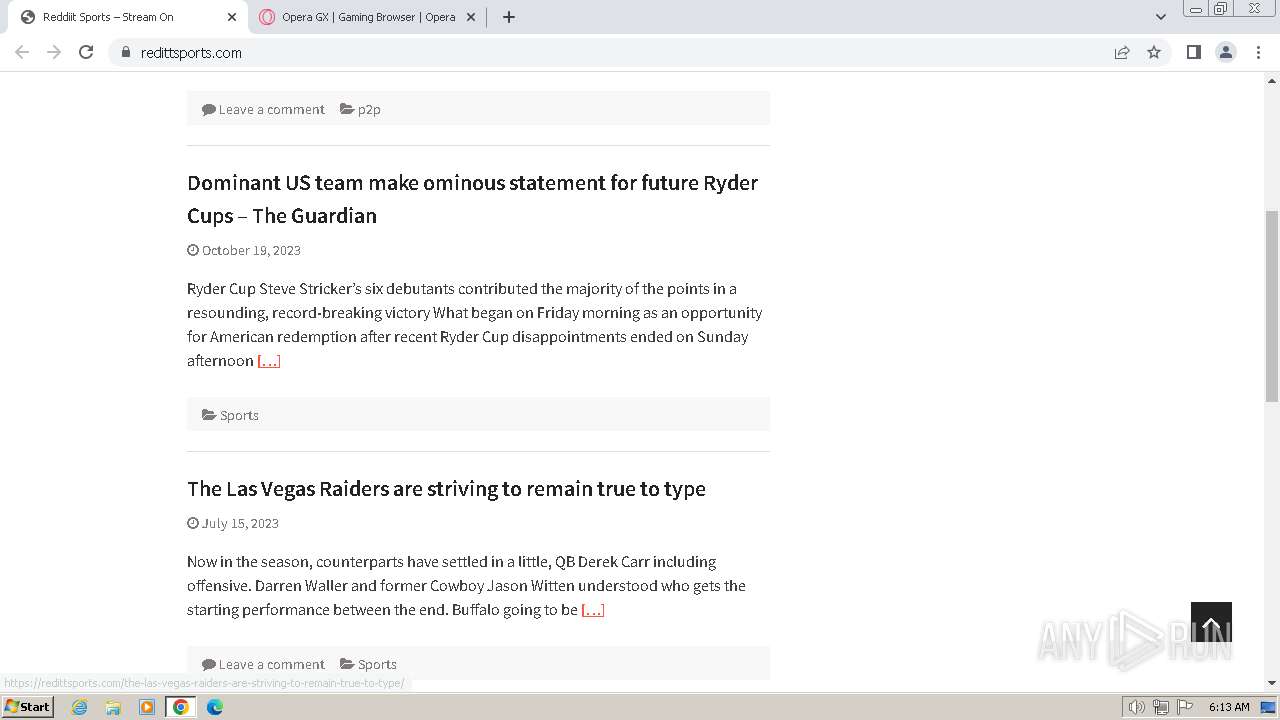
Task: Click the comment bubble icon on p2p post
Action: [209, 109]
